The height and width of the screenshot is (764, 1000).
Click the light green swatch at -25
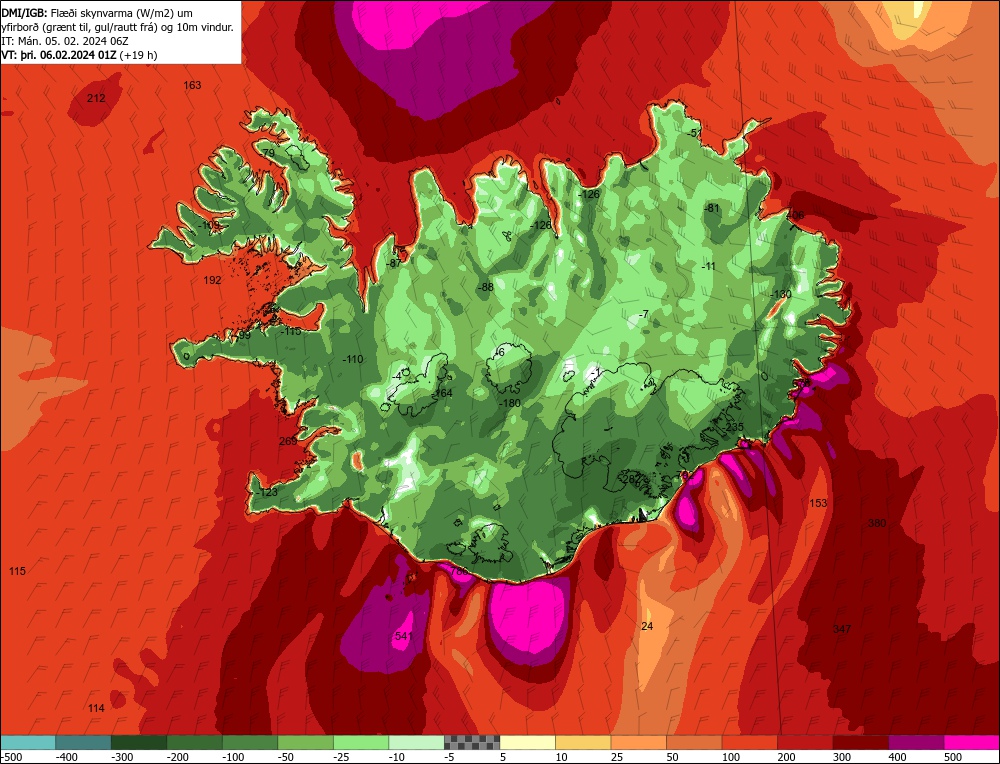[x=361, y=742]
